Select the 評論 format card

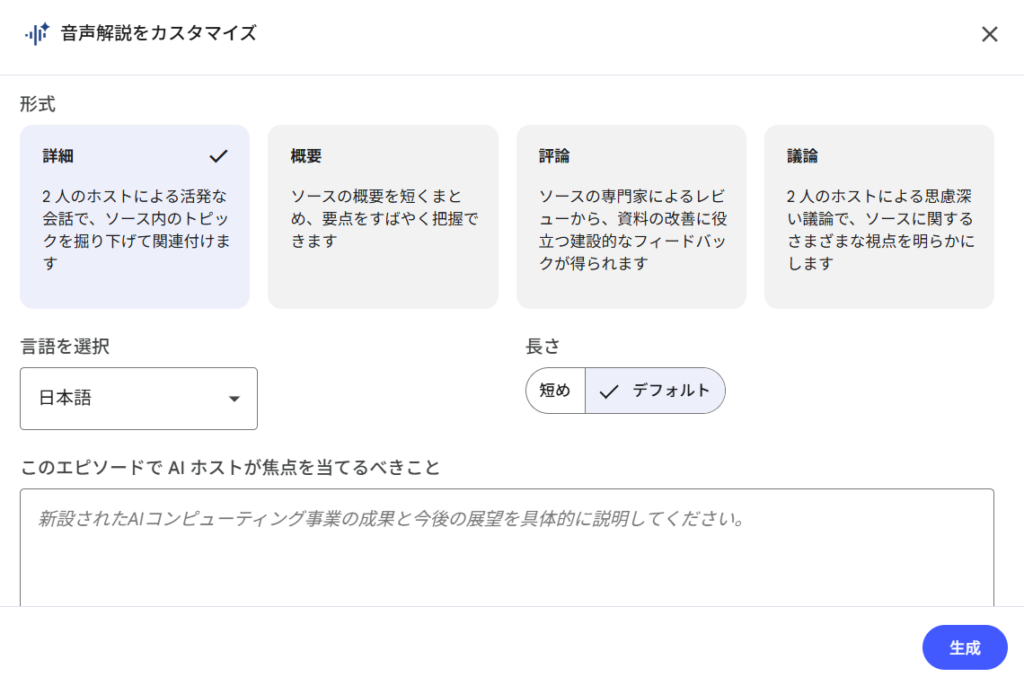pyautogui.click(x=630, y=216)
